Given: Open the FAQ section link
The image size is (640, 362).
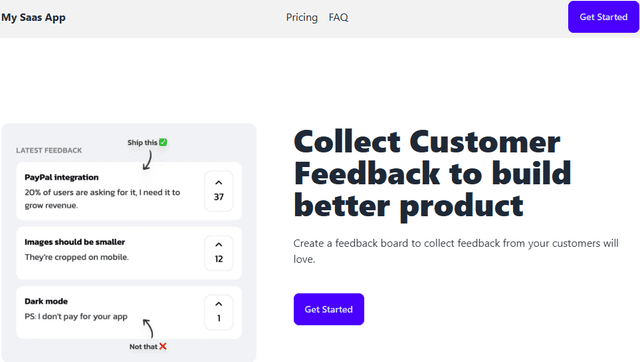Looking at the screenshot, I should [338, 17].
